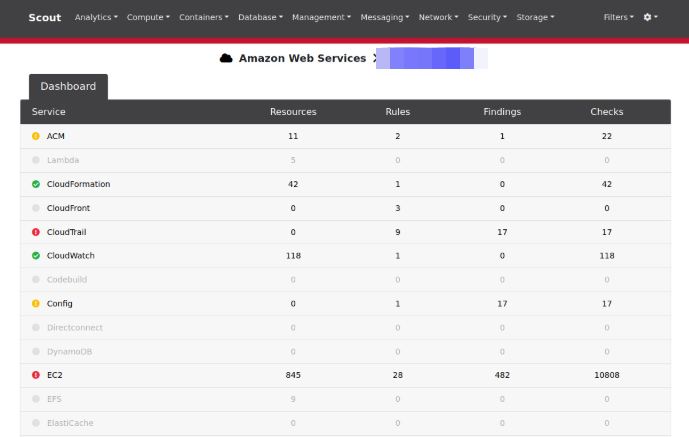Screen dimensions: 689x437
Task: Click the Directconnect service name
Action: click(x=75, y=327)
